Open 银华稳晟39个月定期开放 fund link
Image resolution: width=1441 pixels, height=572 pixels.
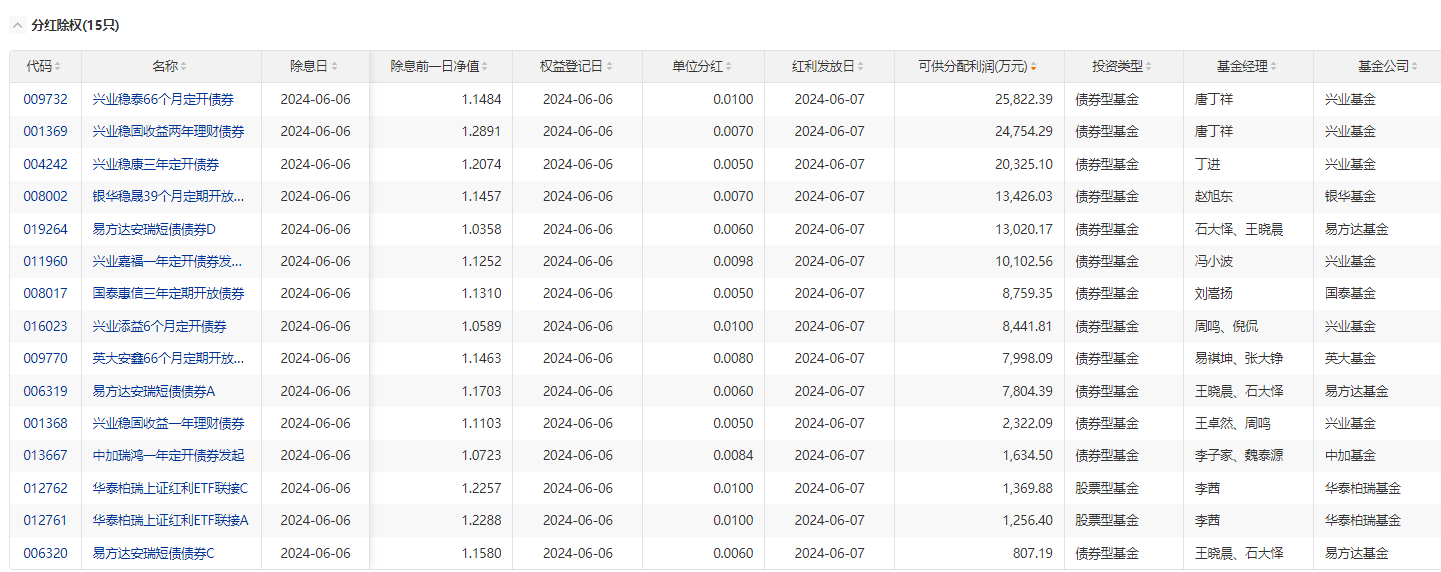(x=168, y=196)
